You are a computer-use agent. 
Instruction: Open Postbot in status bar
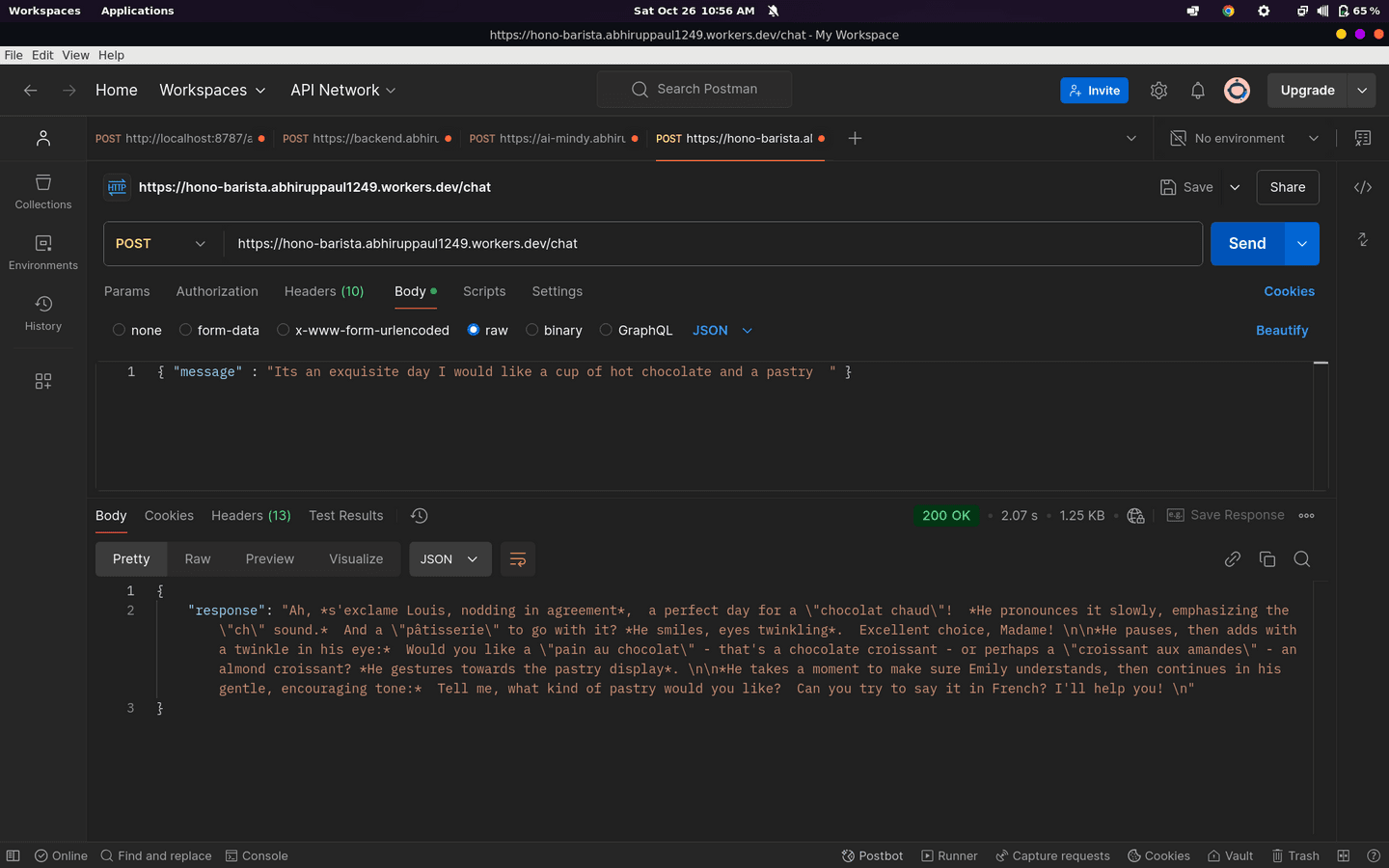[x=872, y=855]
